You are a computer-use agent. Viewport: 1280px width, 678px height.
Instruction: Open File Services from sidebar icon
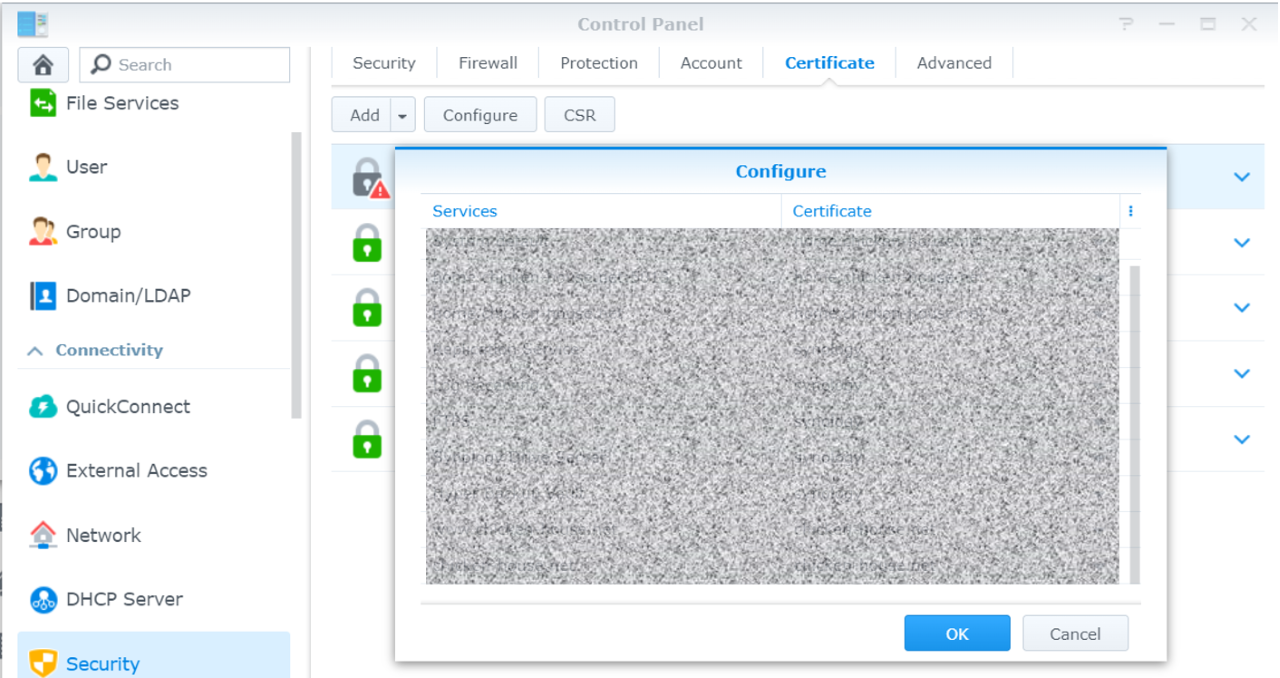(x=43, y=103)
